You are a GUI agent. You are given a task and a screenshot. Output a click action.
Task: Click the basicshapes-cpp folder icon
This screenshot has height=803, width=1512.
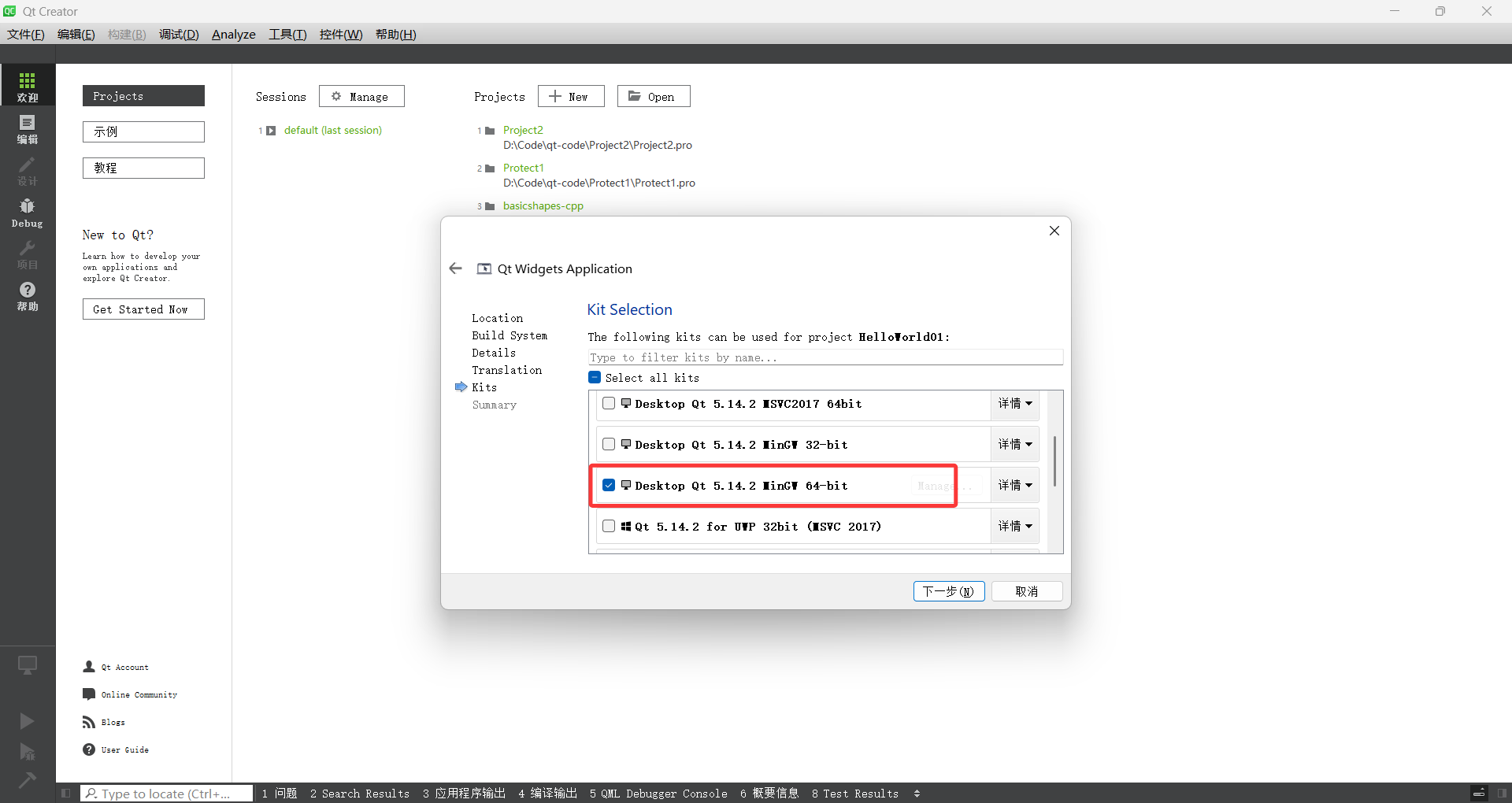(x=490, y=206)
